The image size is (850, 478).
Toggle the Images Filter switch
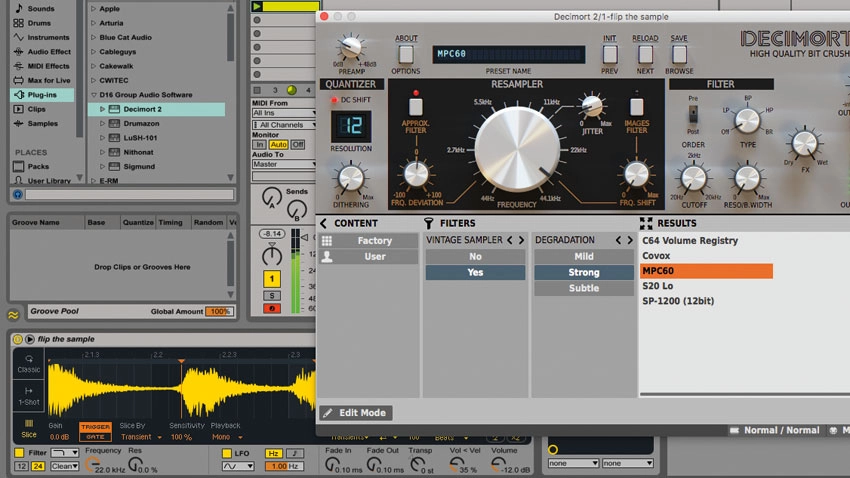(x=636, y=107)
